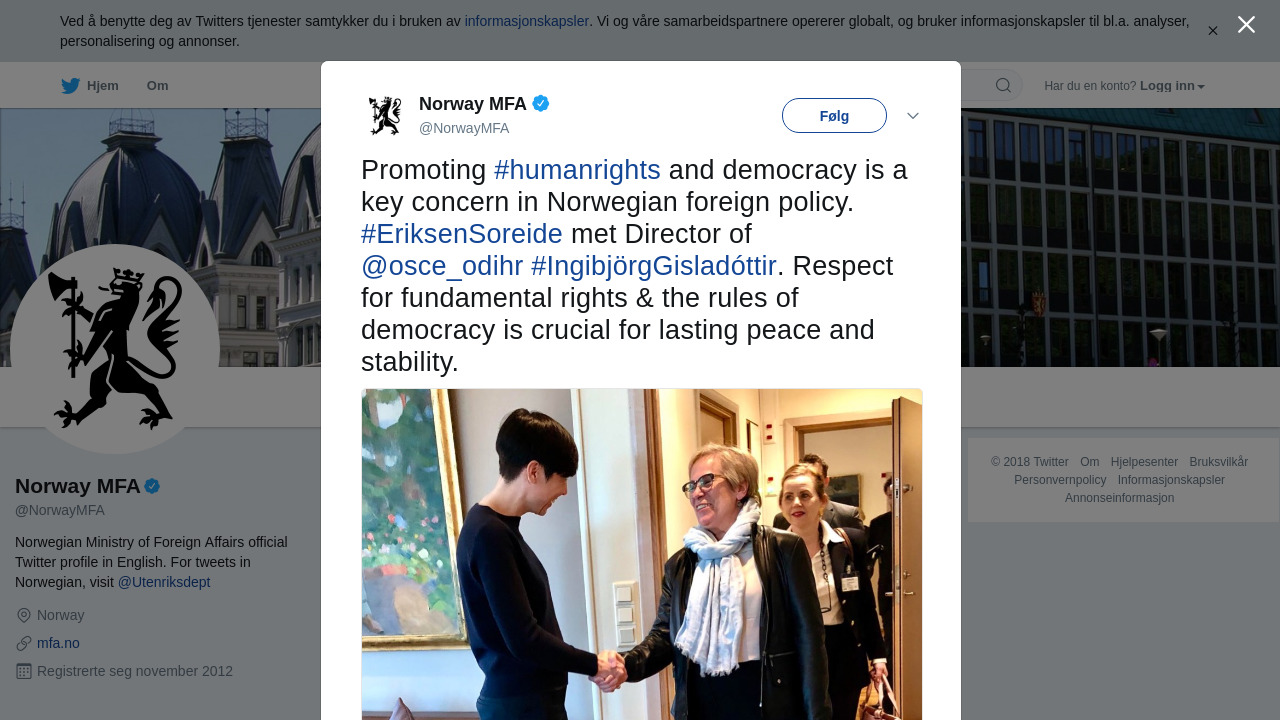1280x720 pixels.
Task: Open the mfa.no website link
Action: (x=58, y=643)
